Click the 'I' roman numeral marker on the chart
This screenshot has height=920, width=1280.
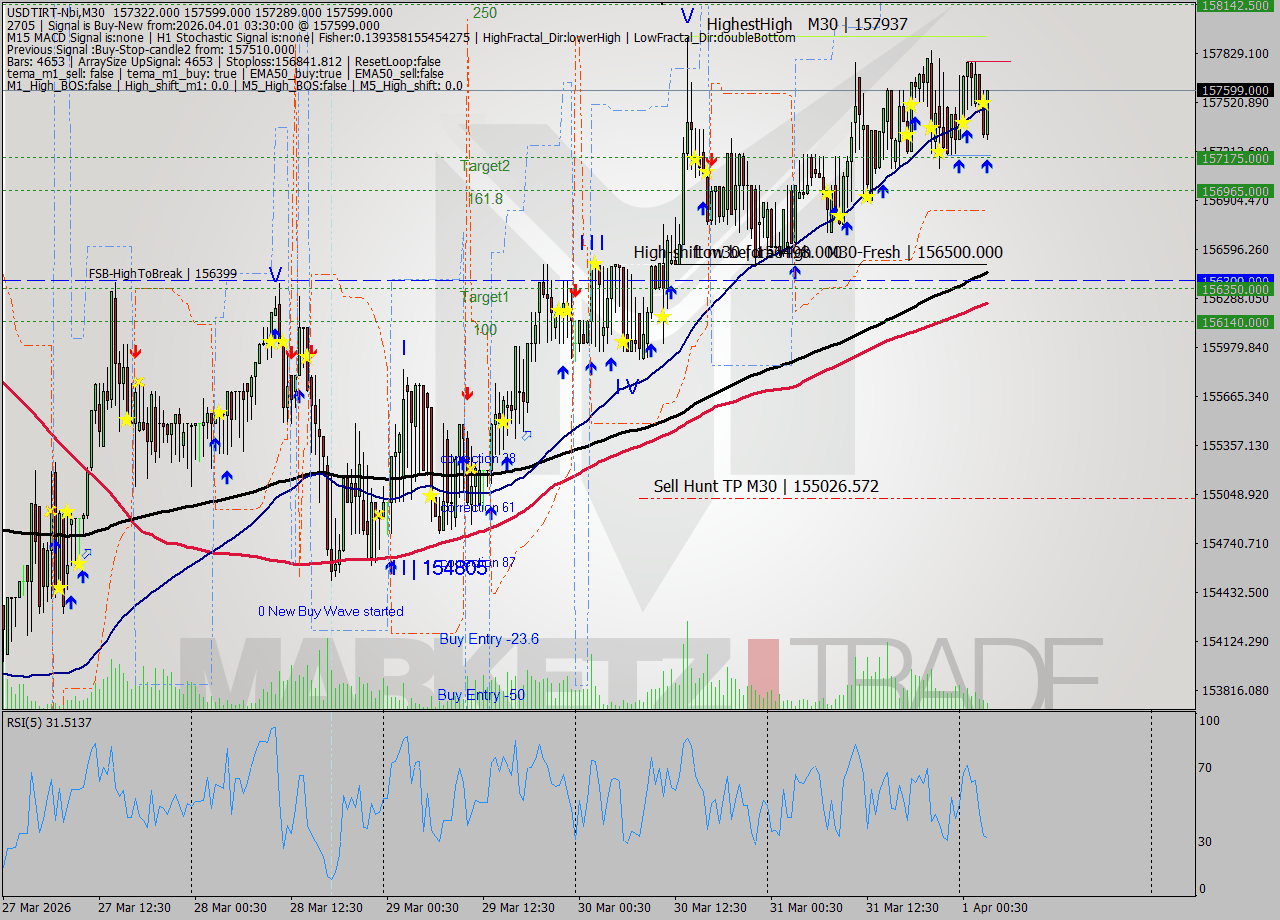pyautogui.click(x=404, y=347)
